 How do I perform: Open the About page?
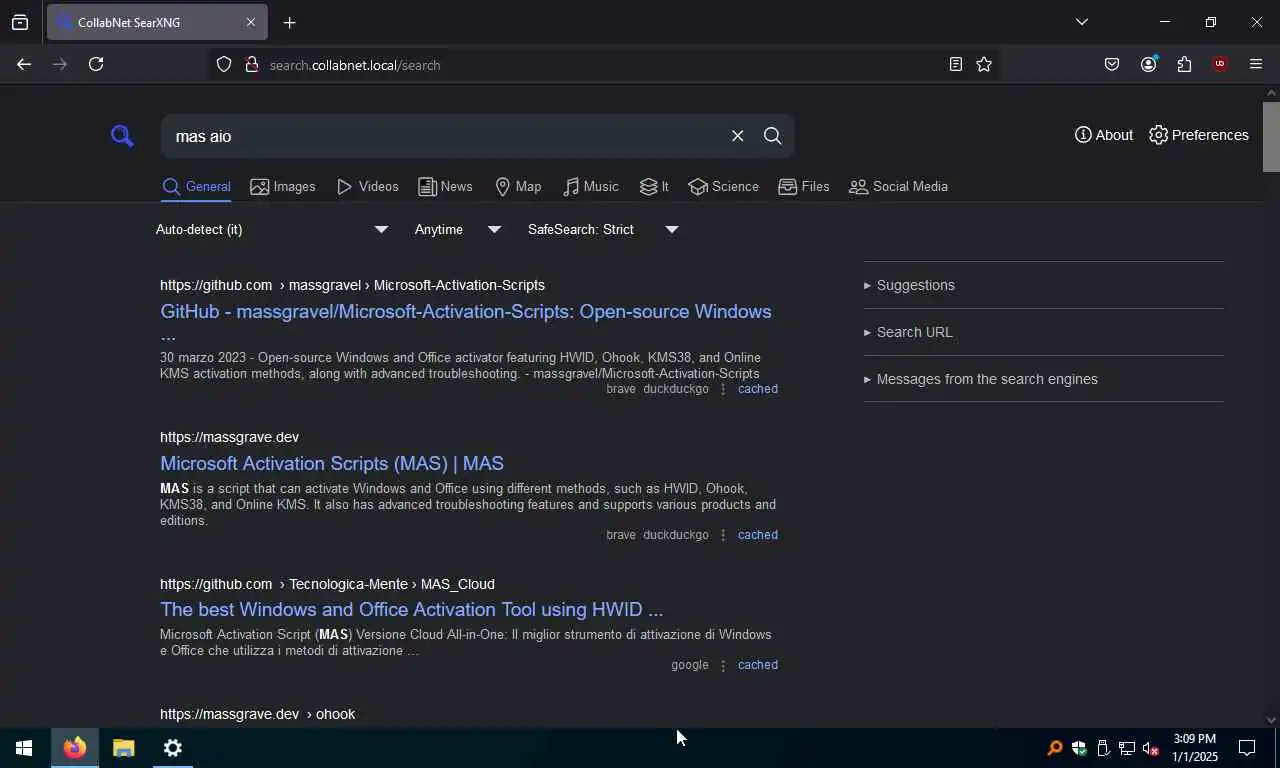tap(1103, 135)
